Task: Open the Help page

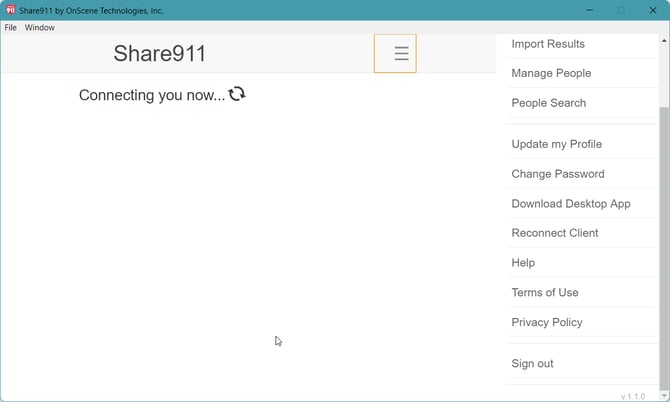Action: point(523,263)
